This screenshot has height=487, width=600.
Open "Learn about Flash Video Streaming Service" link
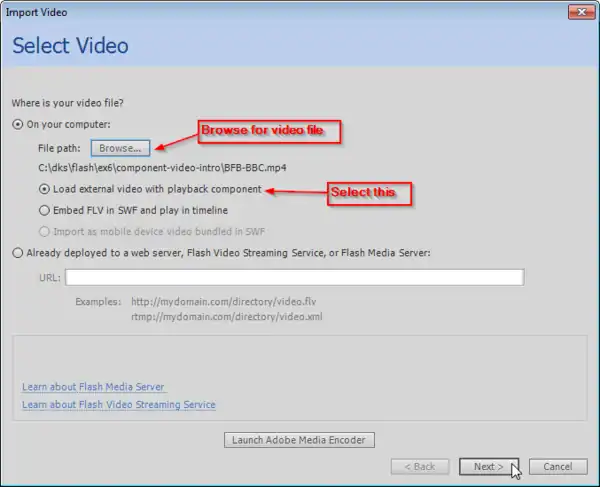118,405
